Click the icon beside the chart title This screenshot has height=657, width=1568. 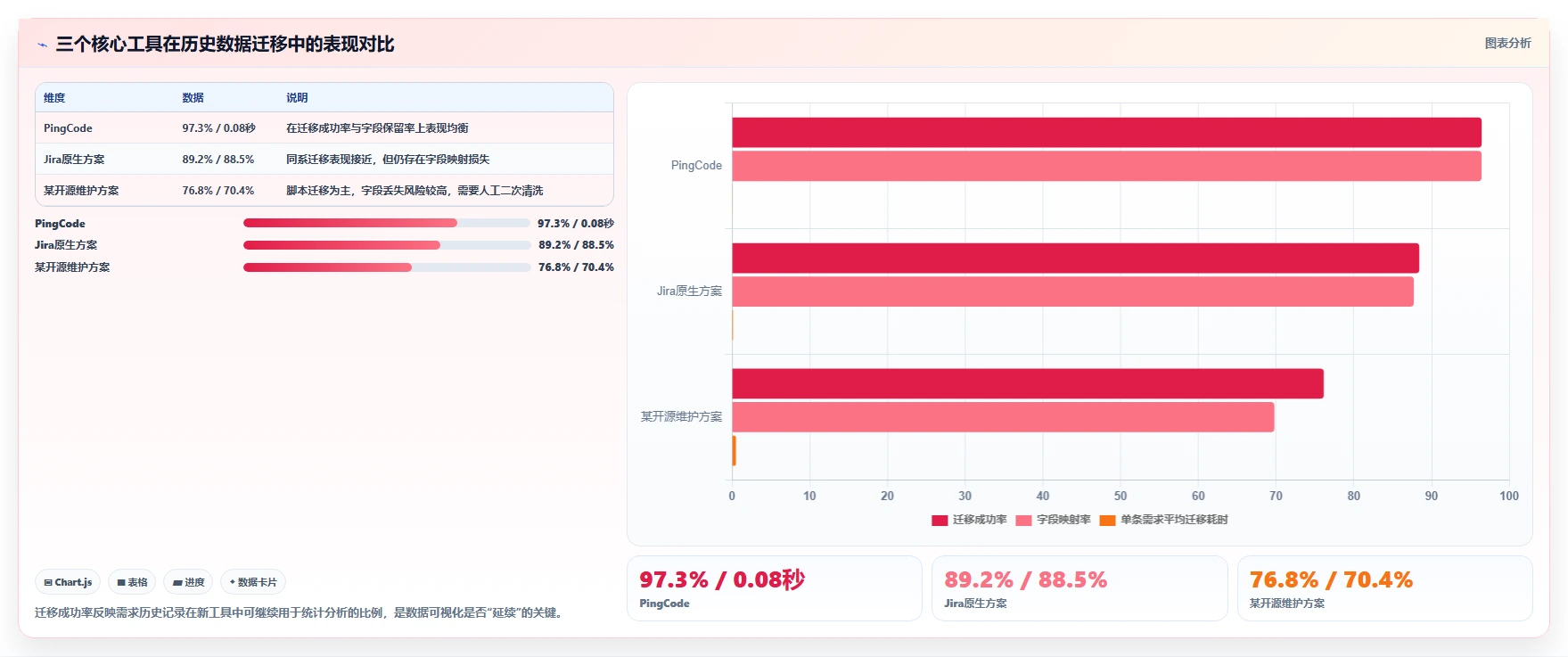click(42, 45)
